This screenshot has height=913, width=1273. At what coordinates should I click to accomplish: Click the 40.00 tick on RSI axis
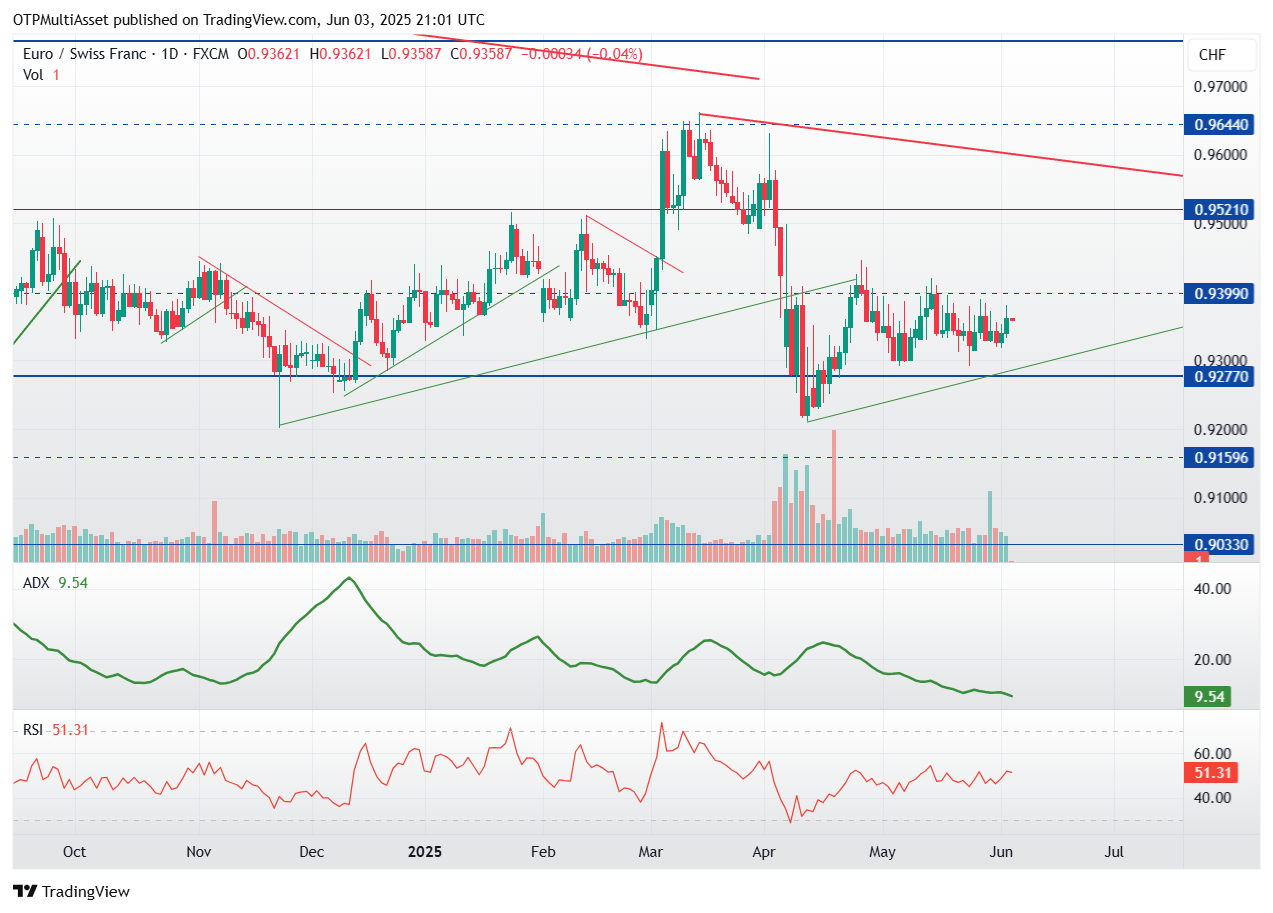1212,797
